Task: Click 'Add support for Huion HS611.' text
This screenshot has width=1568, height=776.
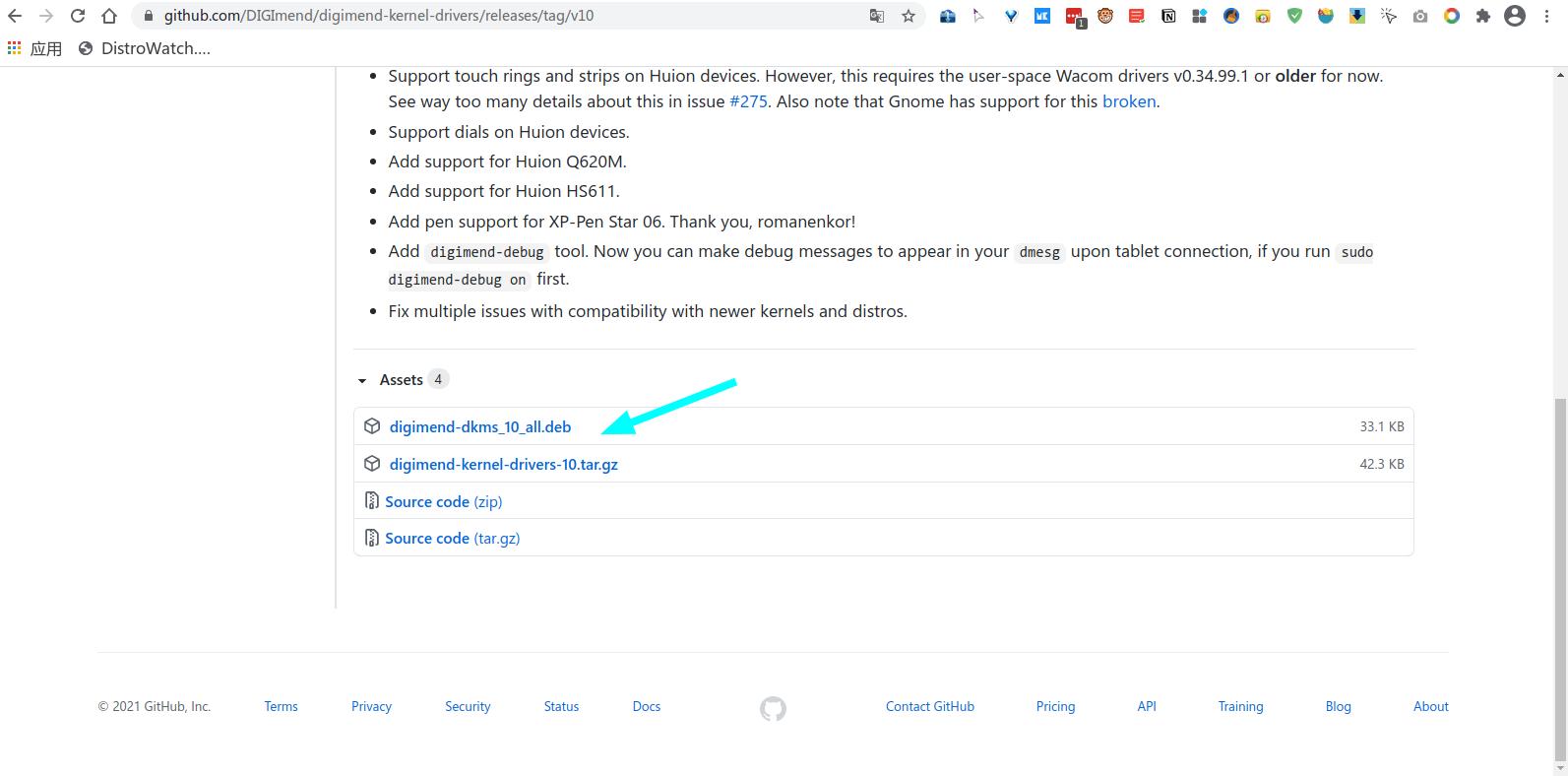Action: (504, 191)
